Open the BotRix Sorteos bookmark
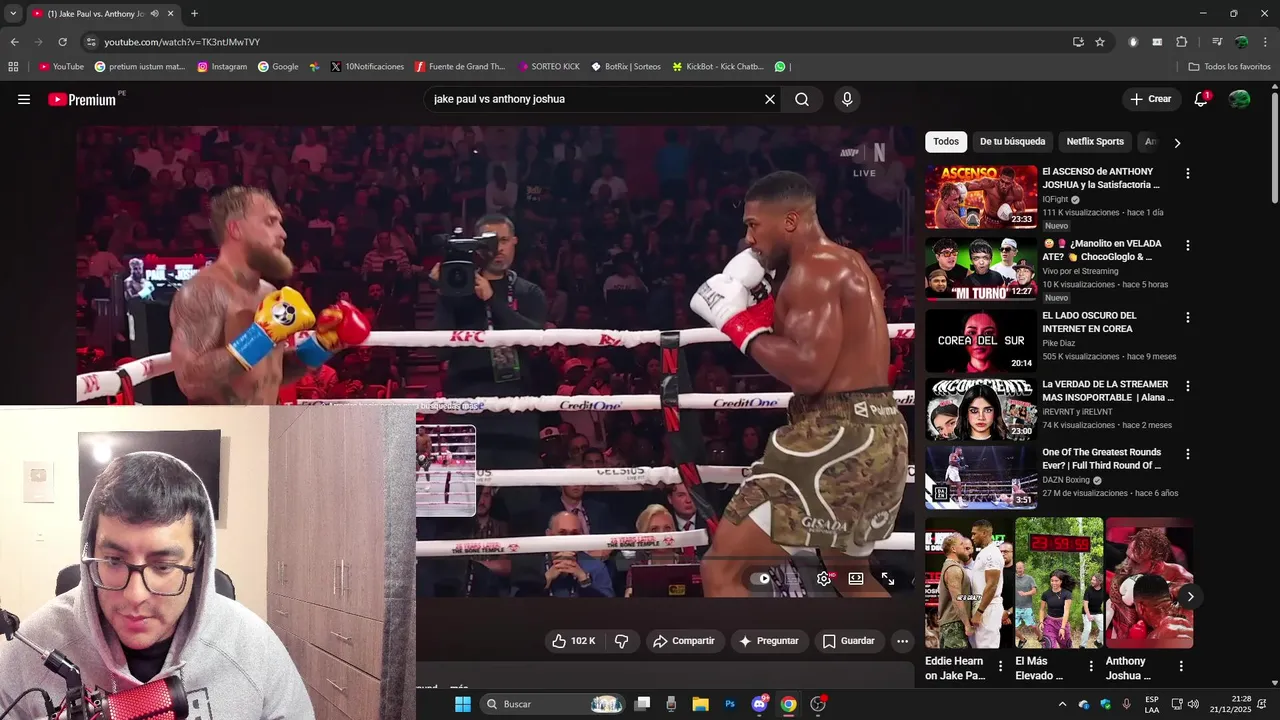This screenshot has width=1280, height=720. [626, 67]
